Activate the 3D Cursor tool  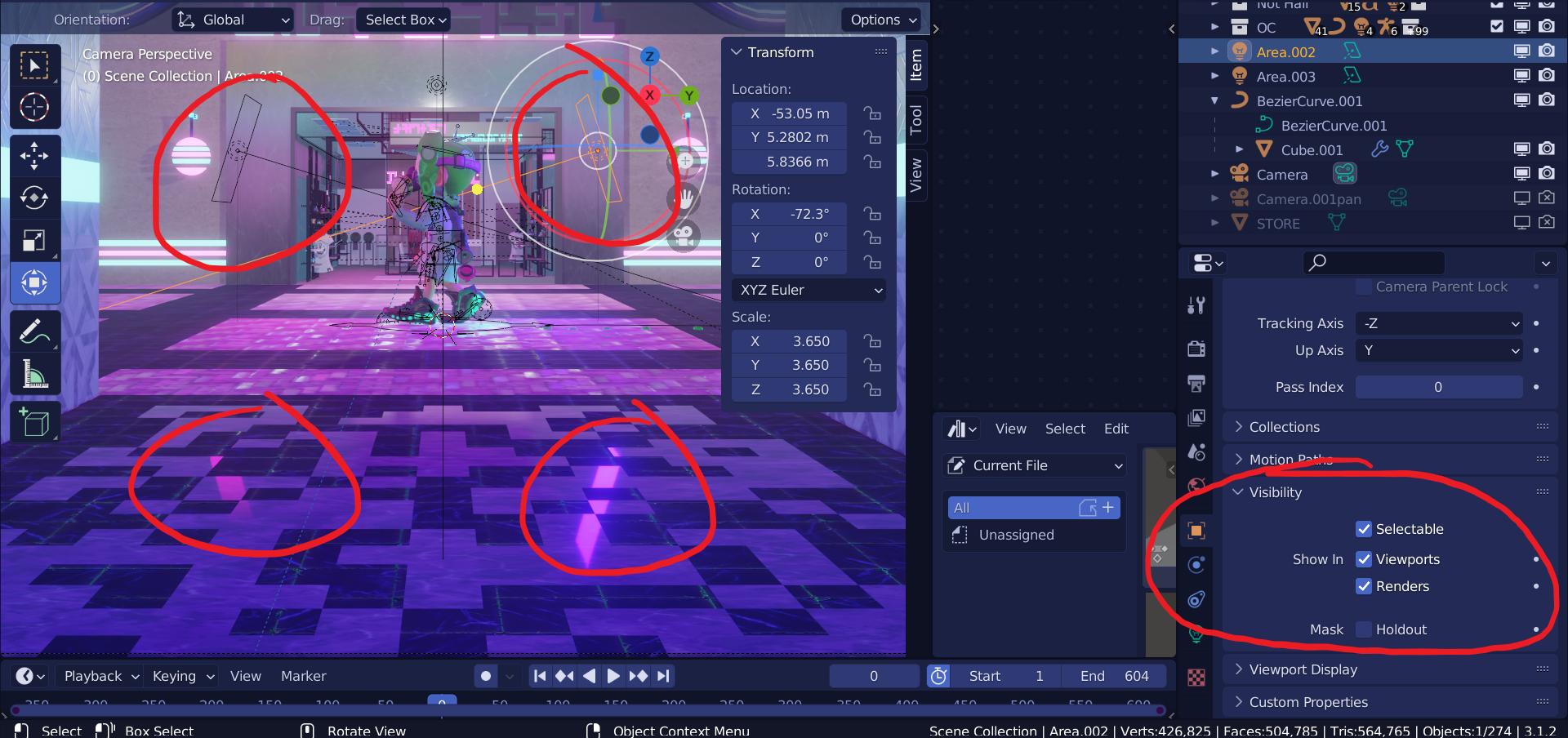tap(34, 107)
